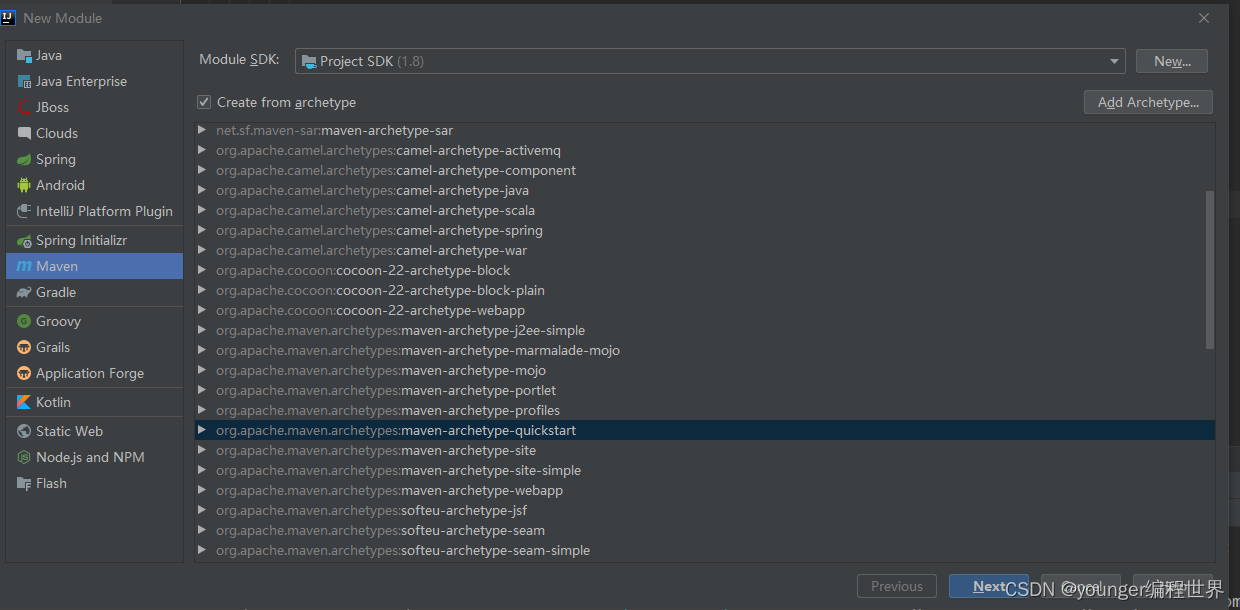Viewport: 1240px width, 610px height.
Task: Select Kotlin module type
Action: [x=95, y=402]
